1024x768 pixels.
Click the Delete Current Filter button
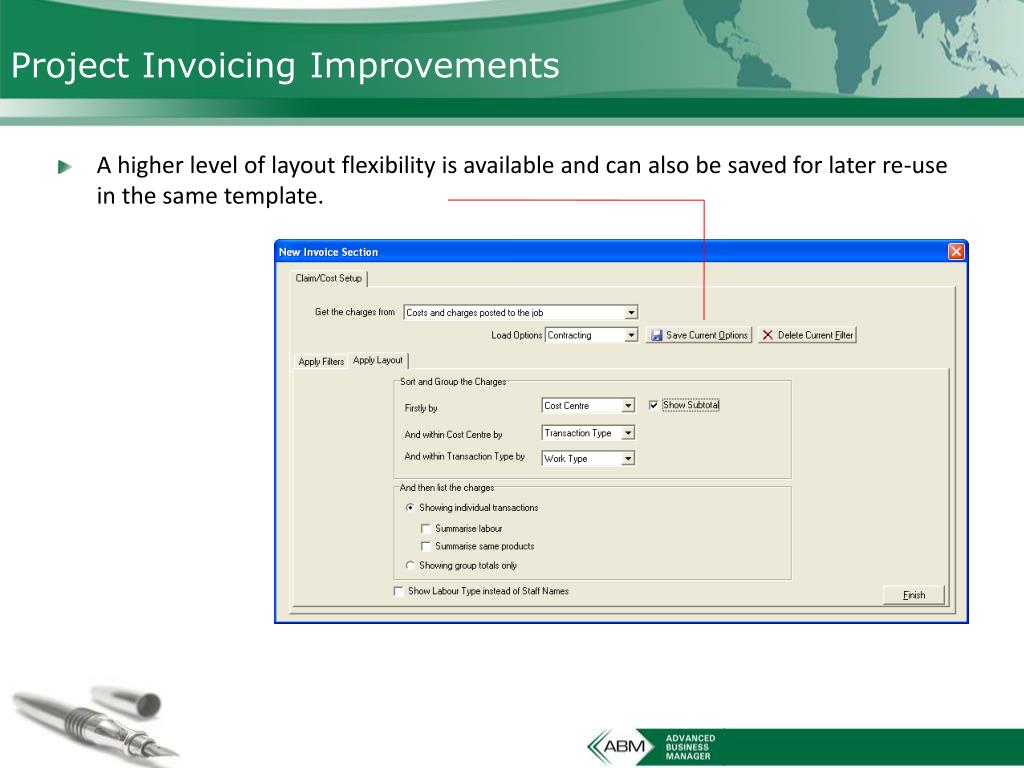[807, 335]
